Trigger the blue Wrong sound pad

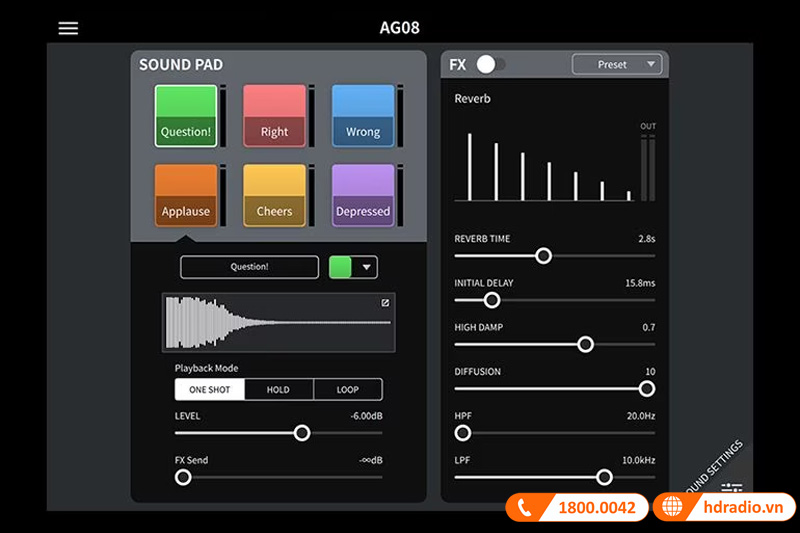[363, 116]
